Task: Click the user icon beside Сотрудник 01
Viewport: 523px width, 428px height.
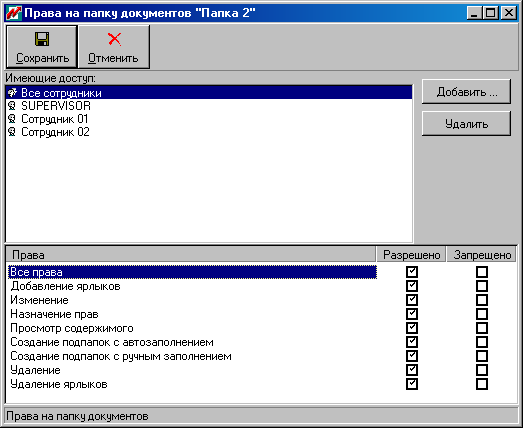Action: pos(12,119)
